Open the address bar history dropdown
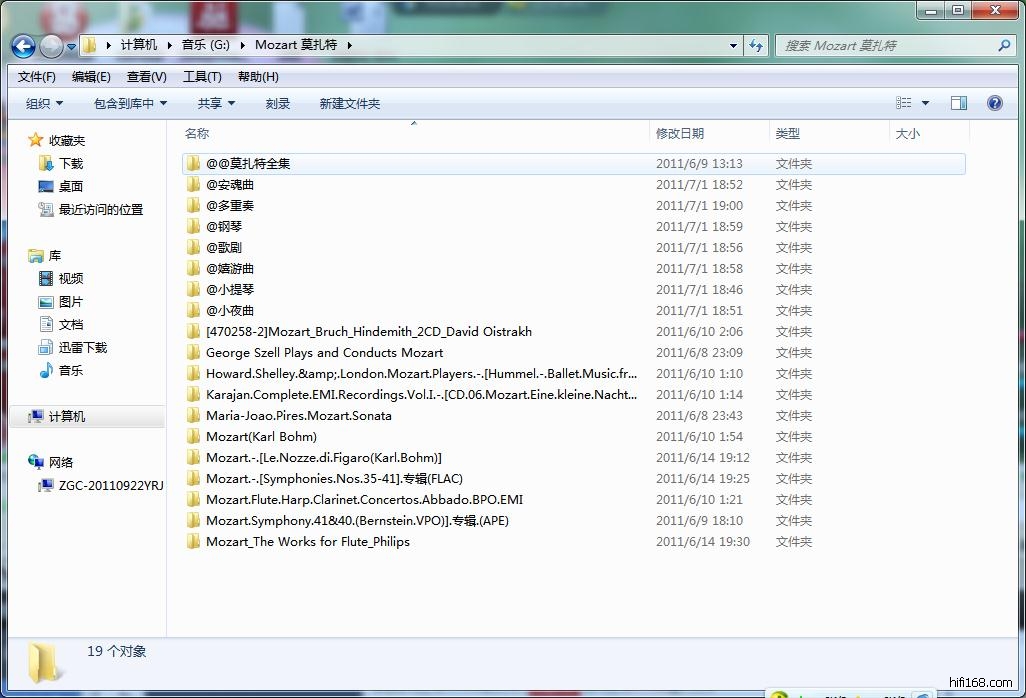 pyautogui.click(x=734, y=45)
